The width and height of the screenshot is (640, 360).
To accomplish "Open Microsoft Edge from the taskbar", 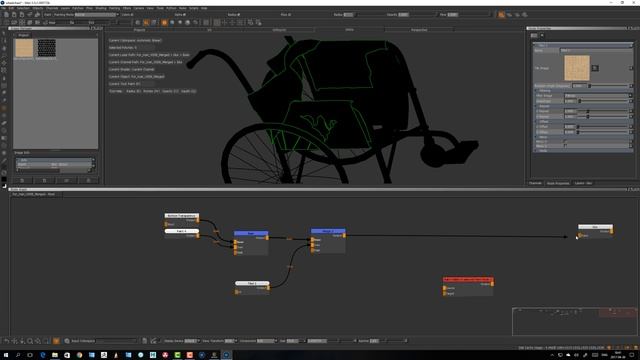I will 42,355.
